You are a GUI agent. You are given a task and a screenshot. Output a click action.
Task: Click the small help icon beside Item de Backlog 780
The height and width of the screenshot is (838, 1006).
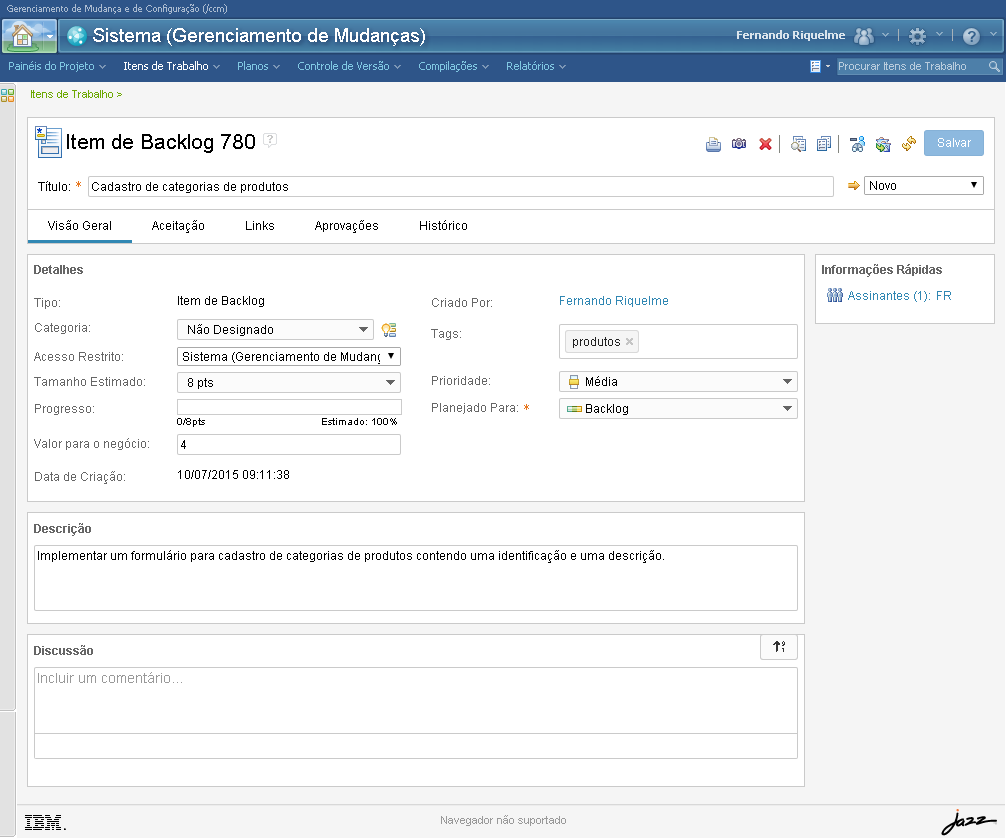(270, 139)
